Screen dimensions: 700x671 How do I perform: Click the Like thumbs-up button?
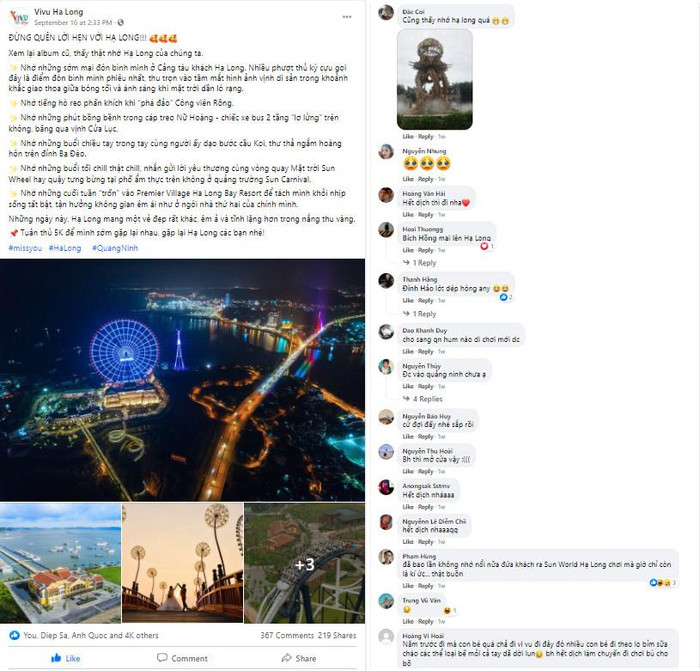(66, 658)
